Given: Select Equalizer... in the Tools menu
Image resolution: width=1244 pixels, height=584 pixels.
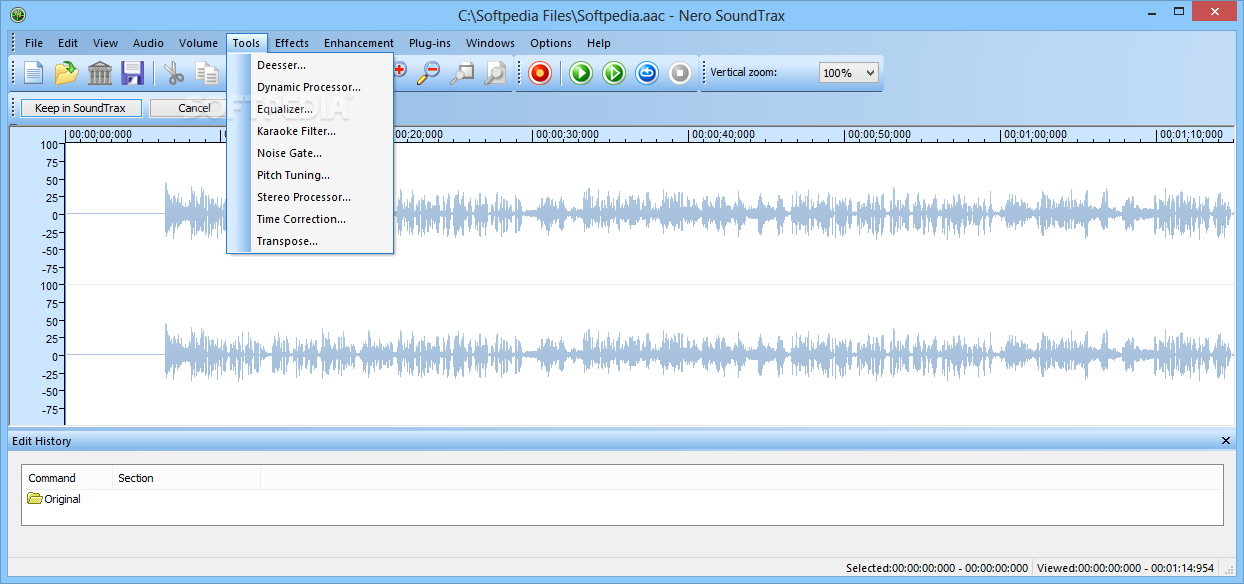Looking at the screenshot, I should (310, 109).
